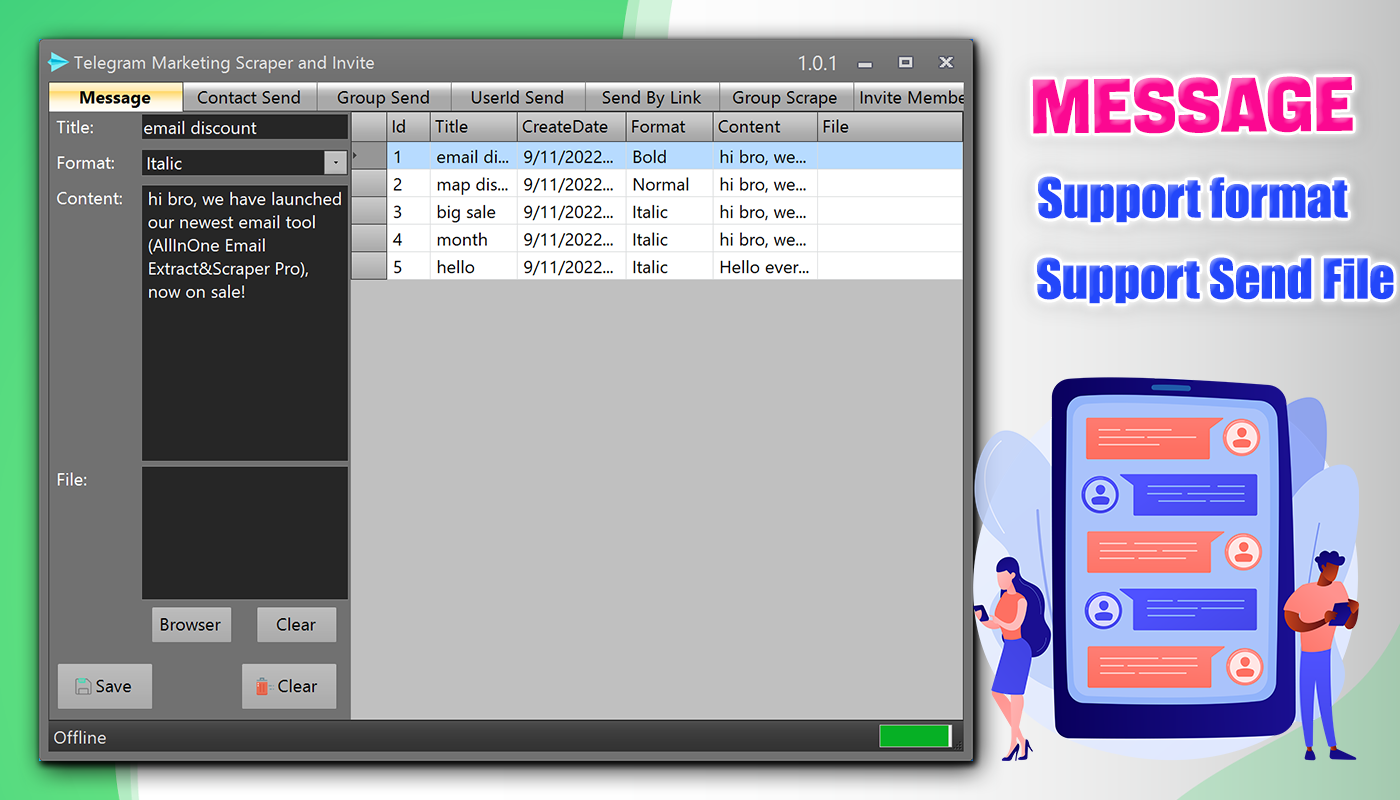The image size is (1400, 800).
Task: Open the Group Send tab
Action: pos(383,97)
